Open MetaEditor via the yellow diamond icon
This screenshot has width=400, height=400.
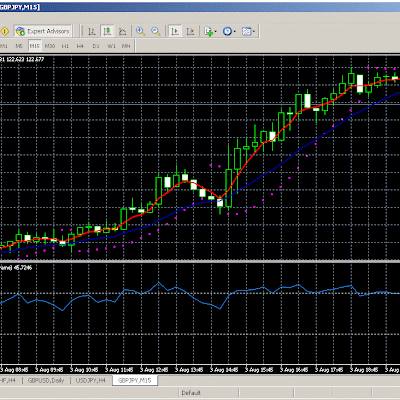(x=4, y=31)
